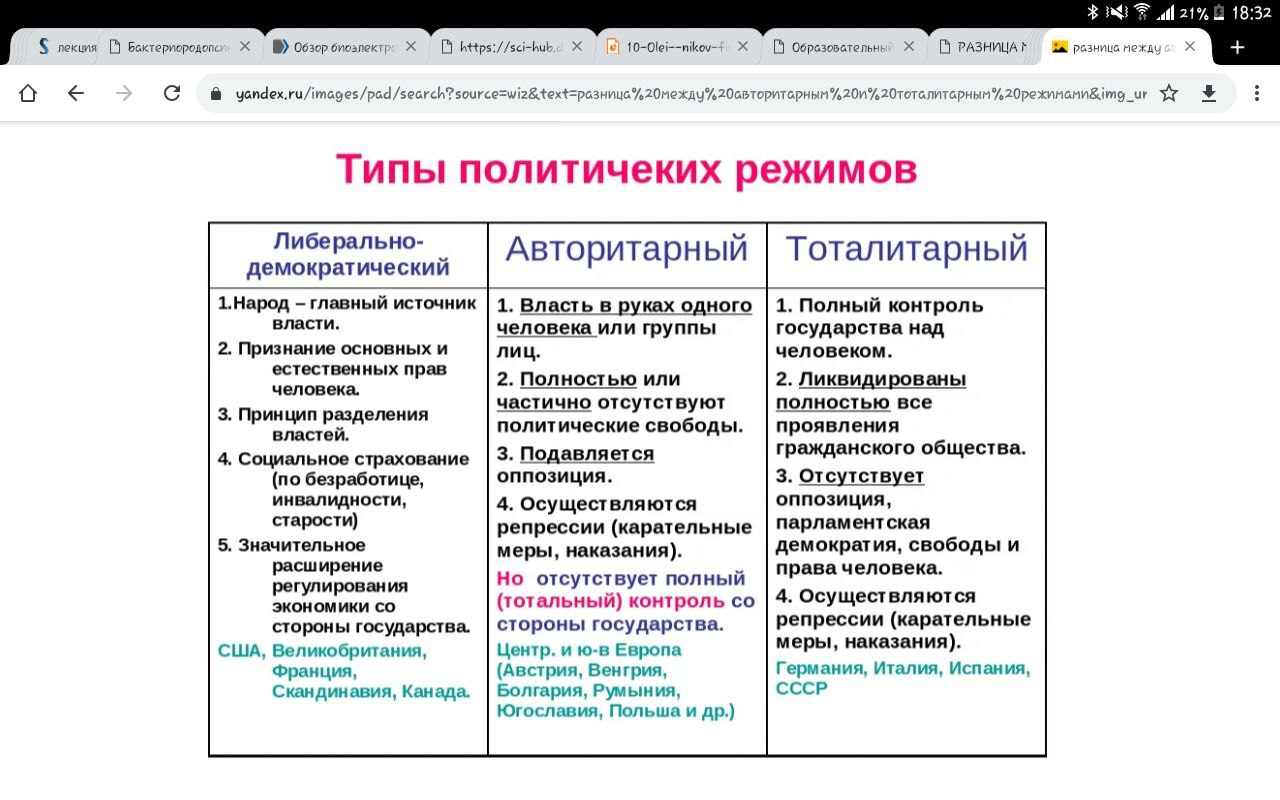
Task: Close the sci-hub tab
Action: 577,46
